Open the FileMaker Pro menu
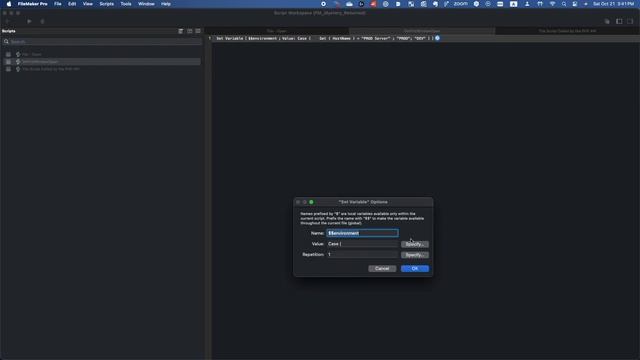The width and height of the screenshot is (640, 360). tap(32, 4)
